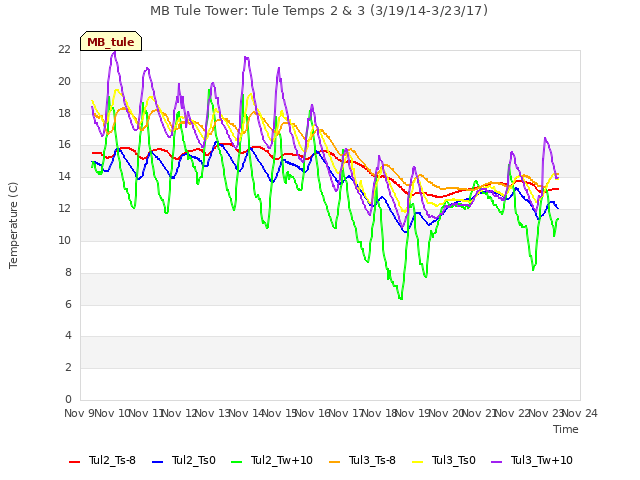
Task: Click the Nov 13 x-axis tick label
Action: point(213,413)
